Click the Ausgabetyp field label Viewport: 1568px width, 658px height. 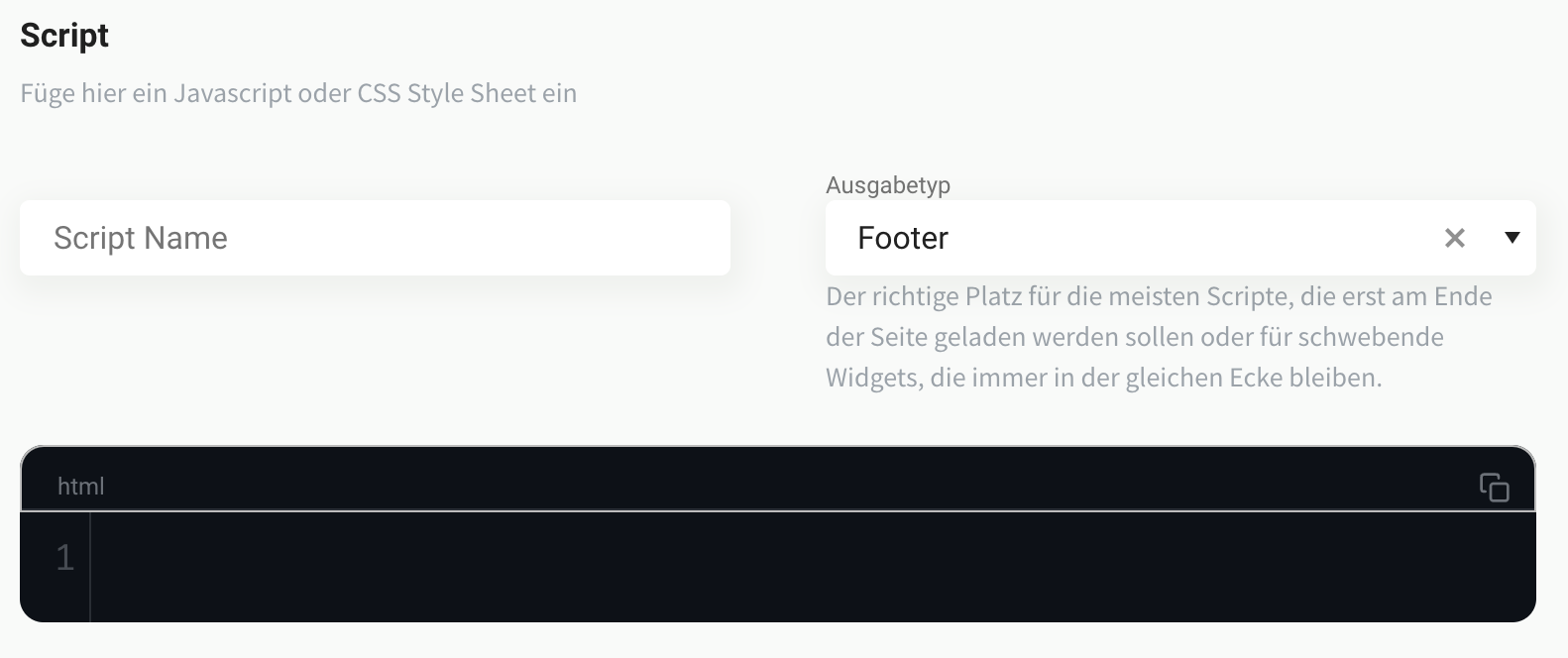point(887,185)
